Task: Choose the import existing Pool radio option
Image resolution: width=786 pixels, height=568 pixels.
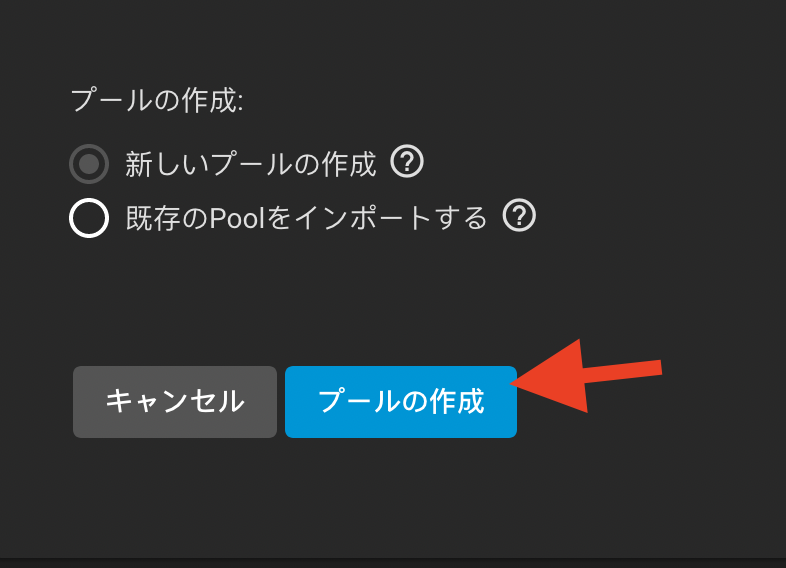Action: tap(89, 218)
